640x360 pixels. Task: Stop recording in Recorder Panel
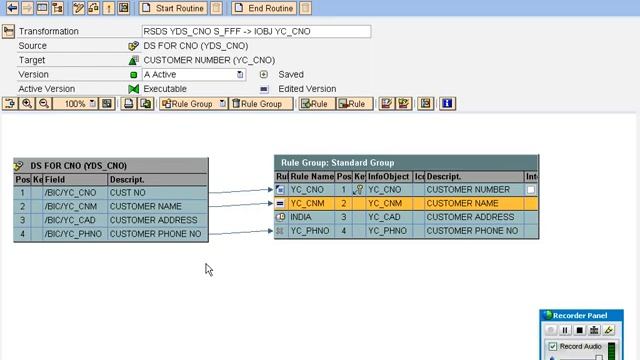point(579,330)
